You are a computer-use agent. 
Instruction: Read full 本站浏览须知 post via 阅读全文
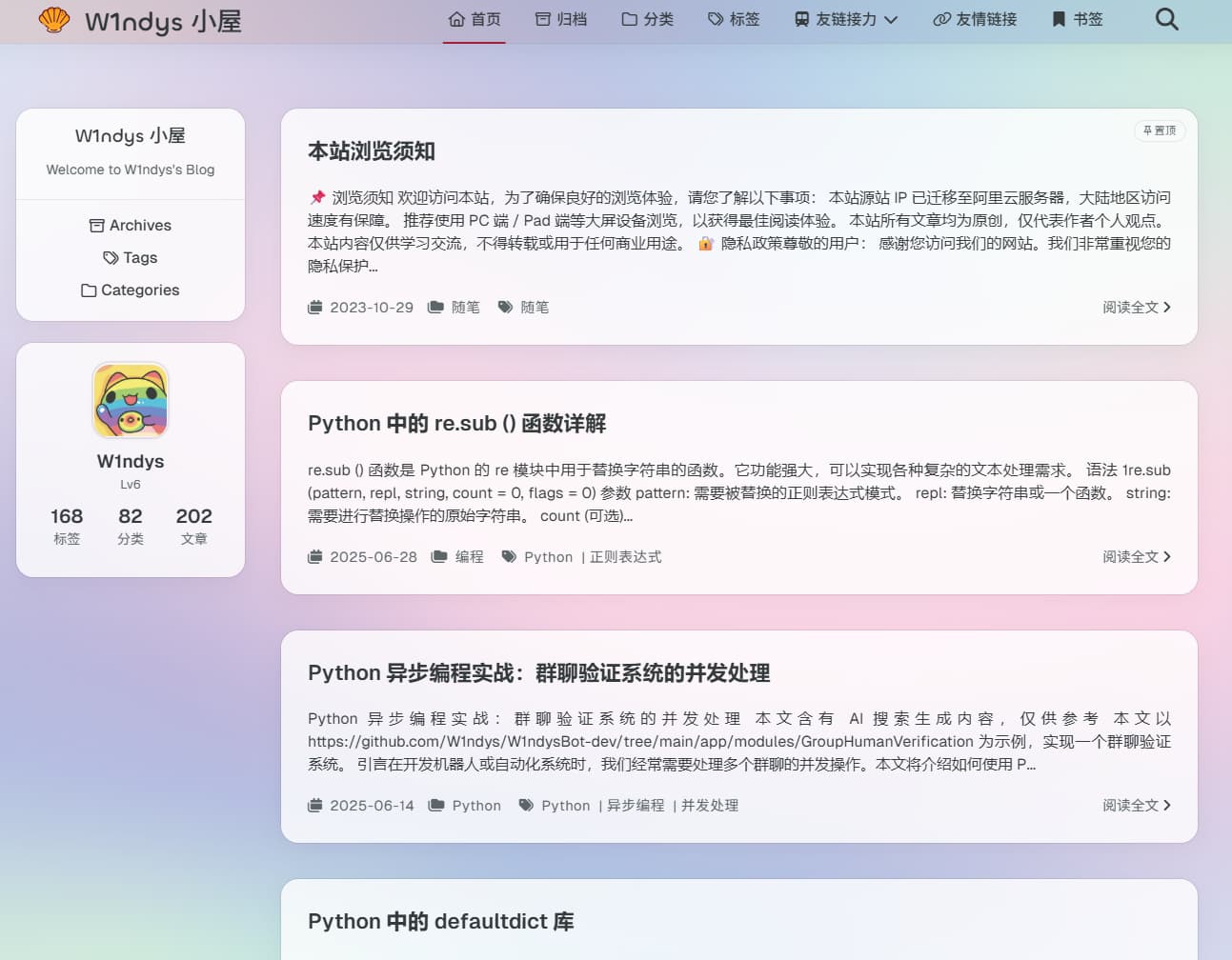coord(1136,308)
